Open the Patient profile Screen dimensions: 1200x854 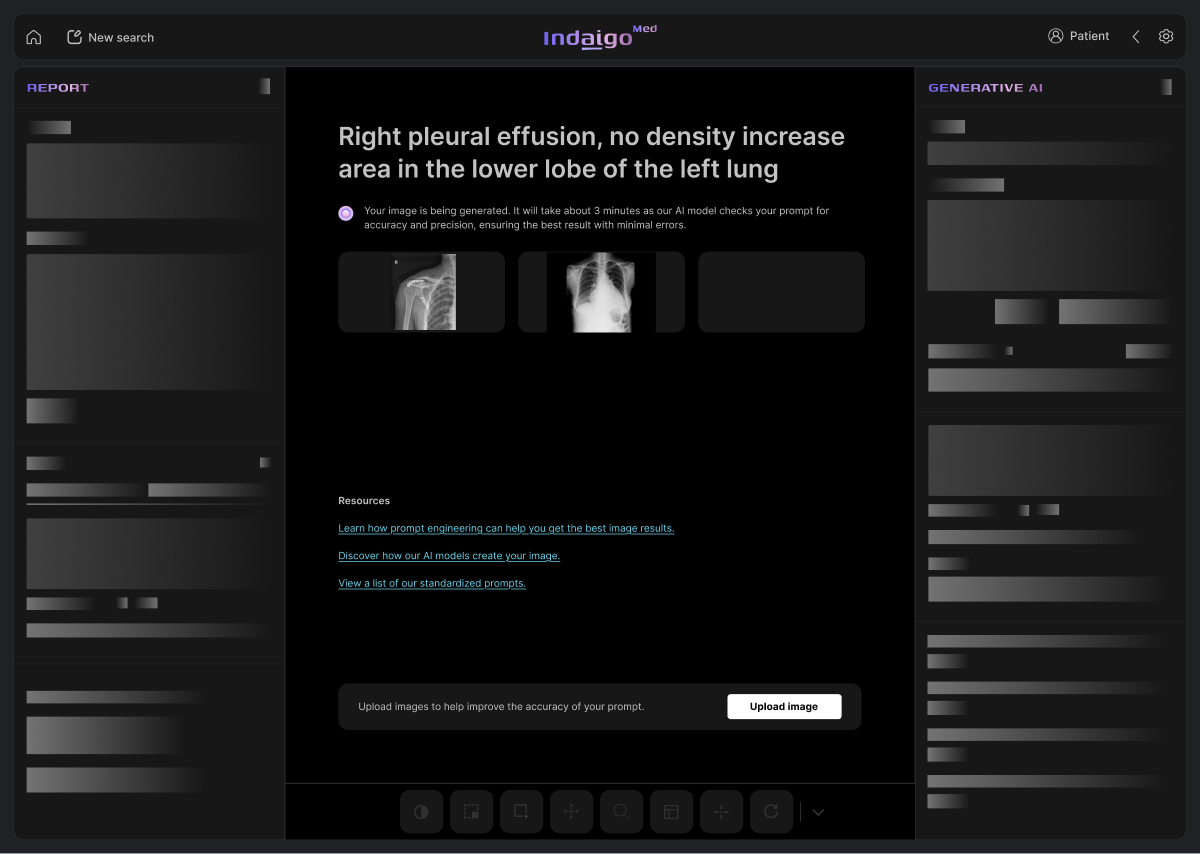(1078, 36)
